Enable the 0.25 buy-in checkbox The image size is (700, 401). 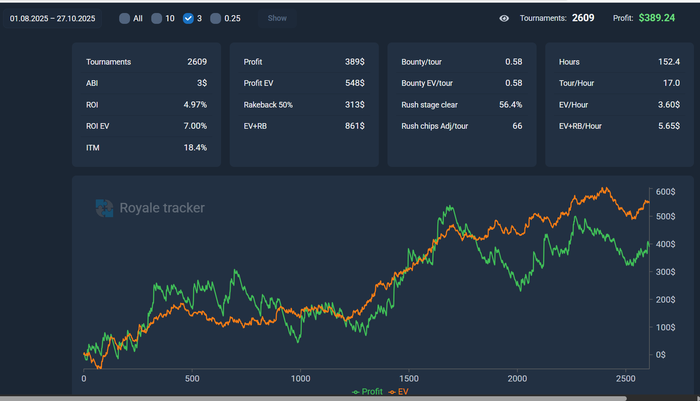click(215, 18)
